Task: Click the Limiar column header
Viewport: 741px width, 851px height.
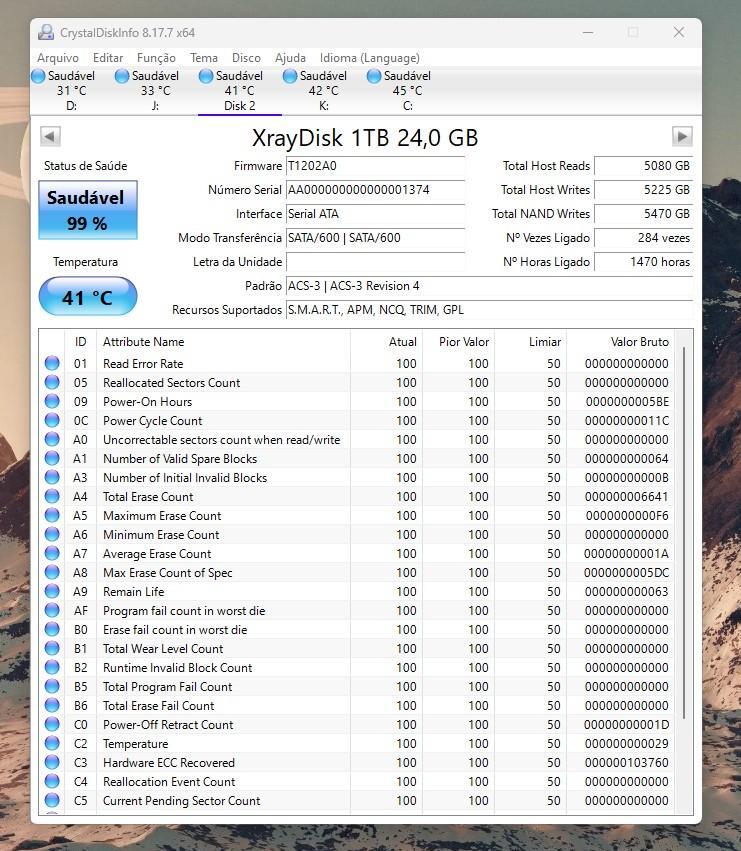Action: (x=530, y=342)
